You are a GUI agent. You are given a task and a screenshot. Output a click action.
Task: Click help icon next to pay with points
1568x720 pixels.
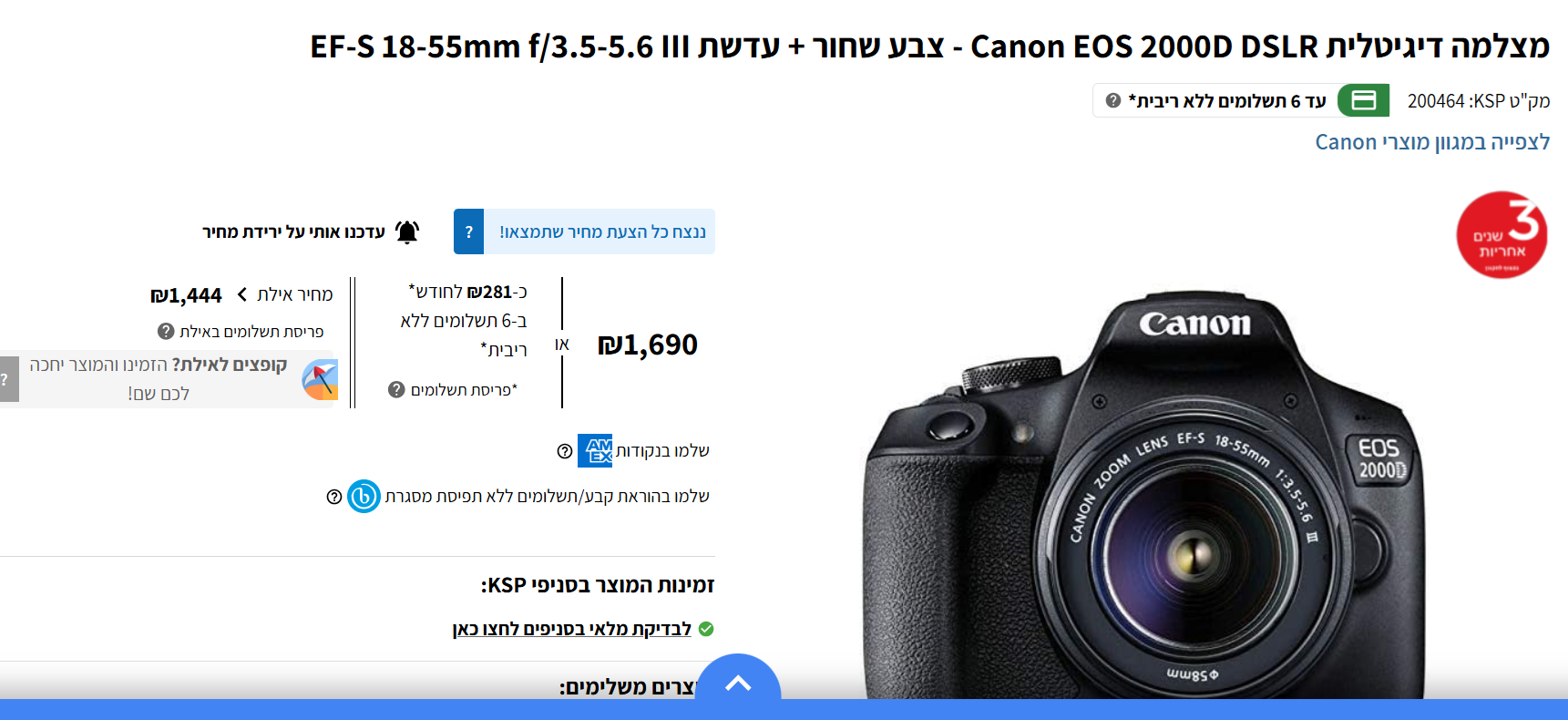565,451
